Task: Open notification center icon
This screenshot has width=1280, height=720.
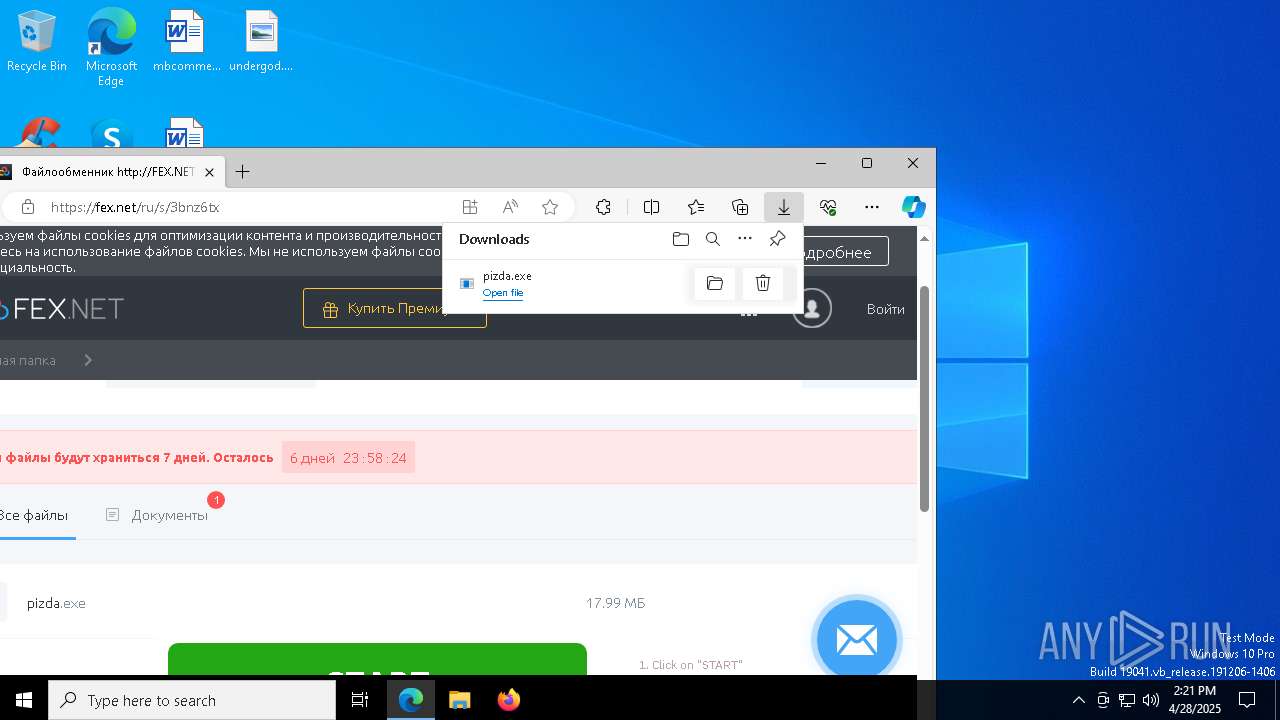Action: pyautogui.click(x=1247, y=700)
